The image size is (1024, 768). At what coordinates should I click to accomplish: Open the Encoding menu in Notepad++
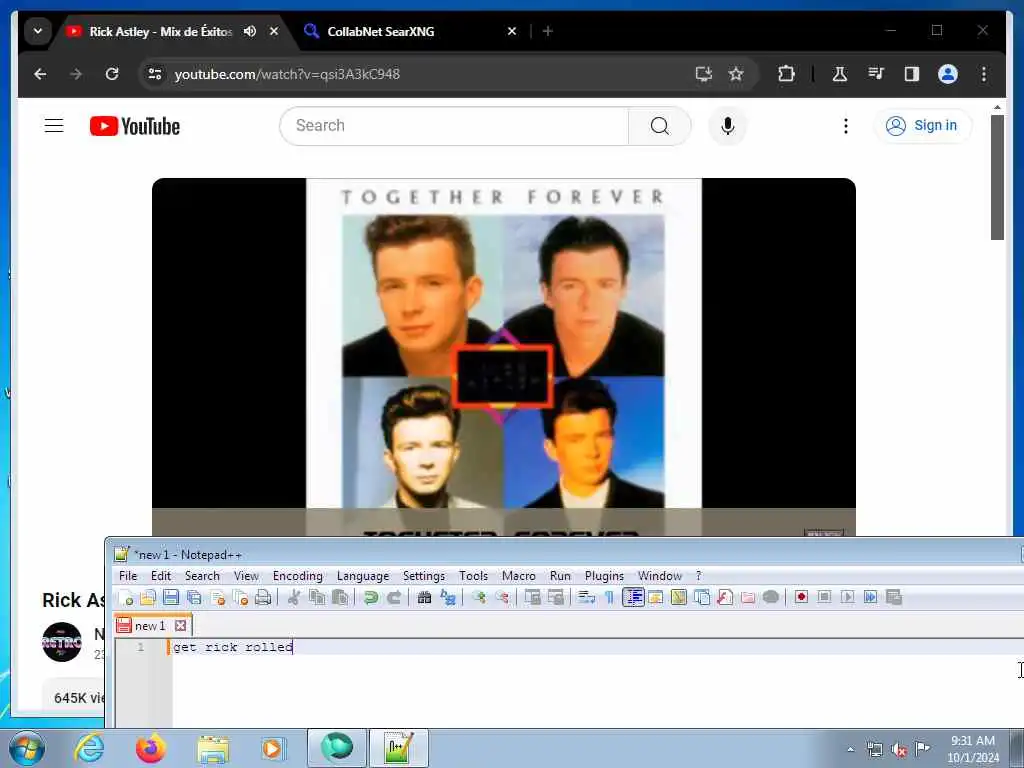[x=298, y=576]
